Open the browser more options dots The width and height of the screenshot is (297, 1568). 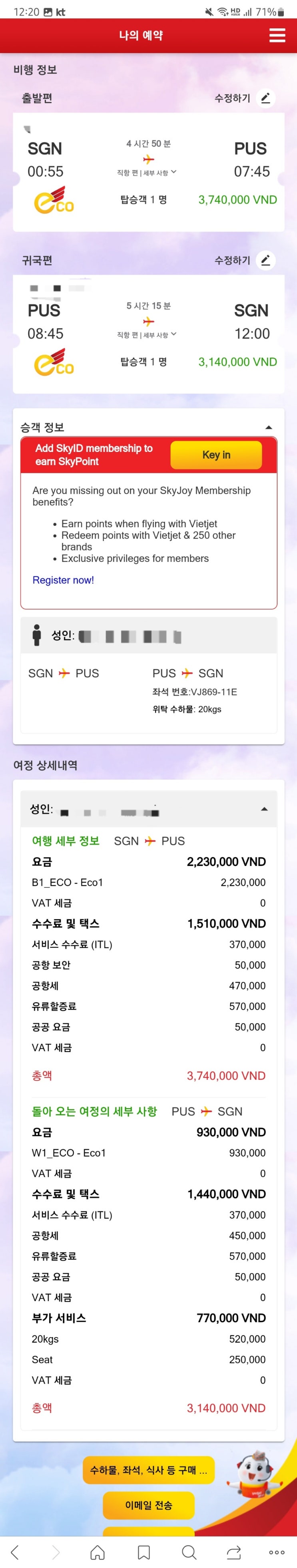[x=277, y=1552]
